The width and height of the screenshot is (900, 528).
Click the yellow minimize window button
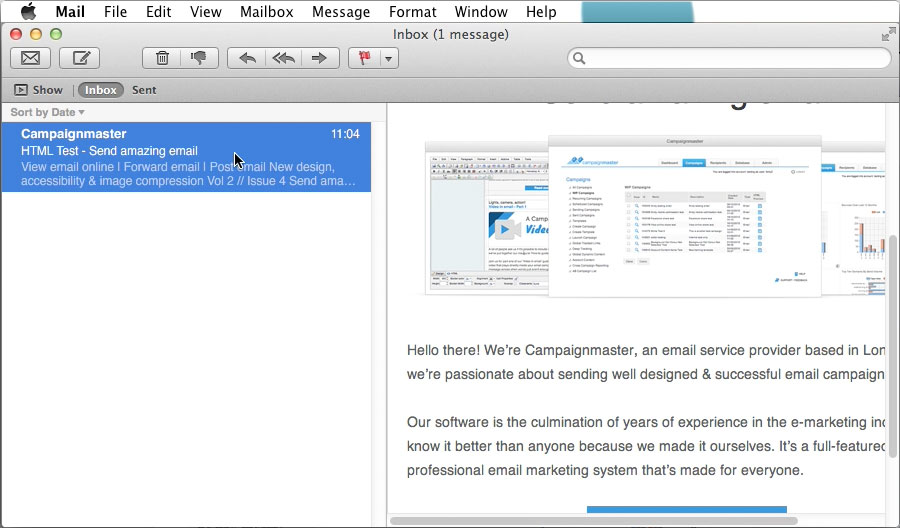(x=36, y=34)
